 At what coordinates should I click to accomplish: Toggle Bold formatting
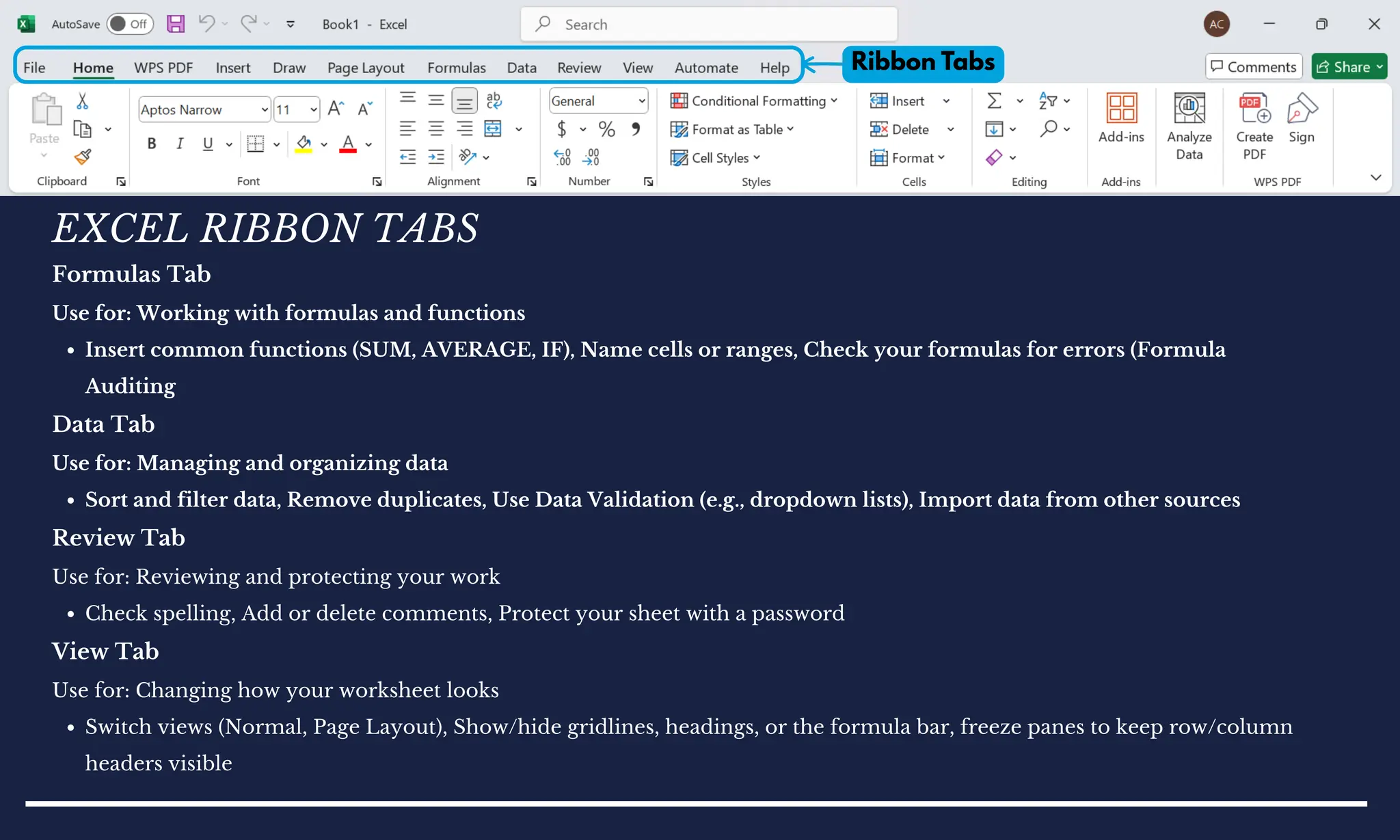pyautogui.click(x=152, y=144)
